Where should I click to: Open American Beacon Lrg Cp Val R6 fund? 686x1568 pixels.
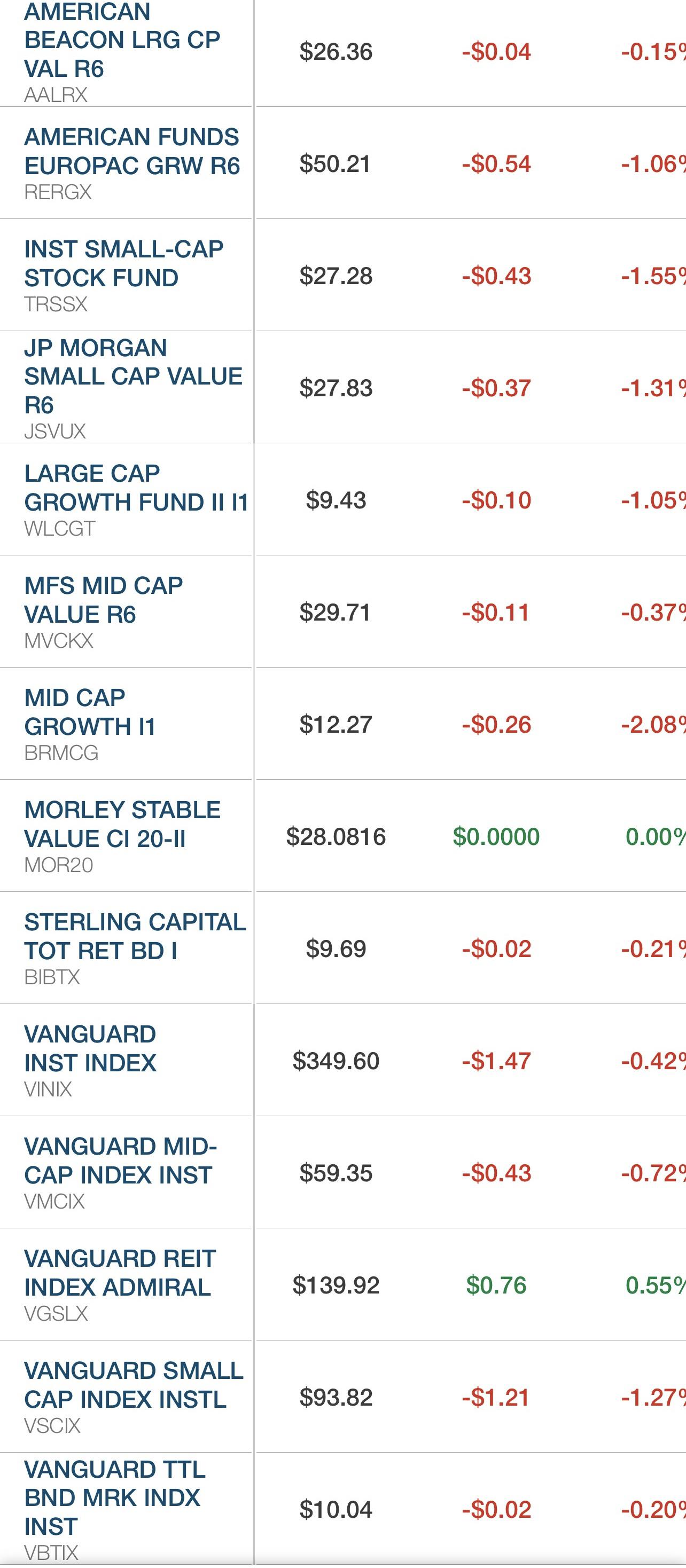(x=122, y=40)
